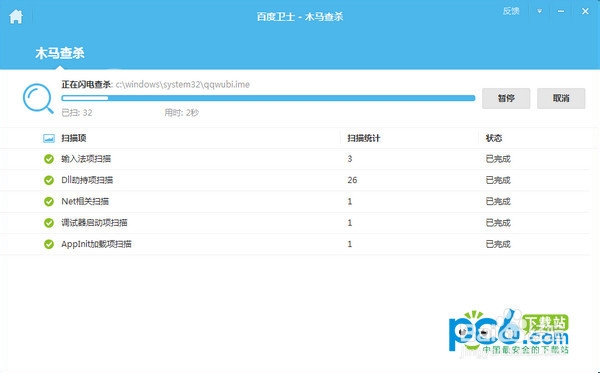Click the 百度卫士 - 木马查杀 window title

pos(300,17)
